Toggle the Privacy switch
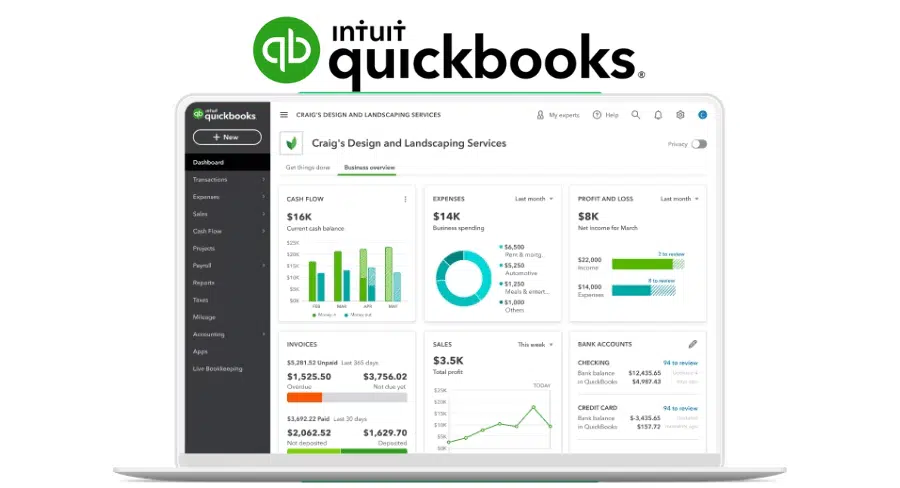Image resolution: width=900 pixels, height=488 pixels. [x=699, y=144]
